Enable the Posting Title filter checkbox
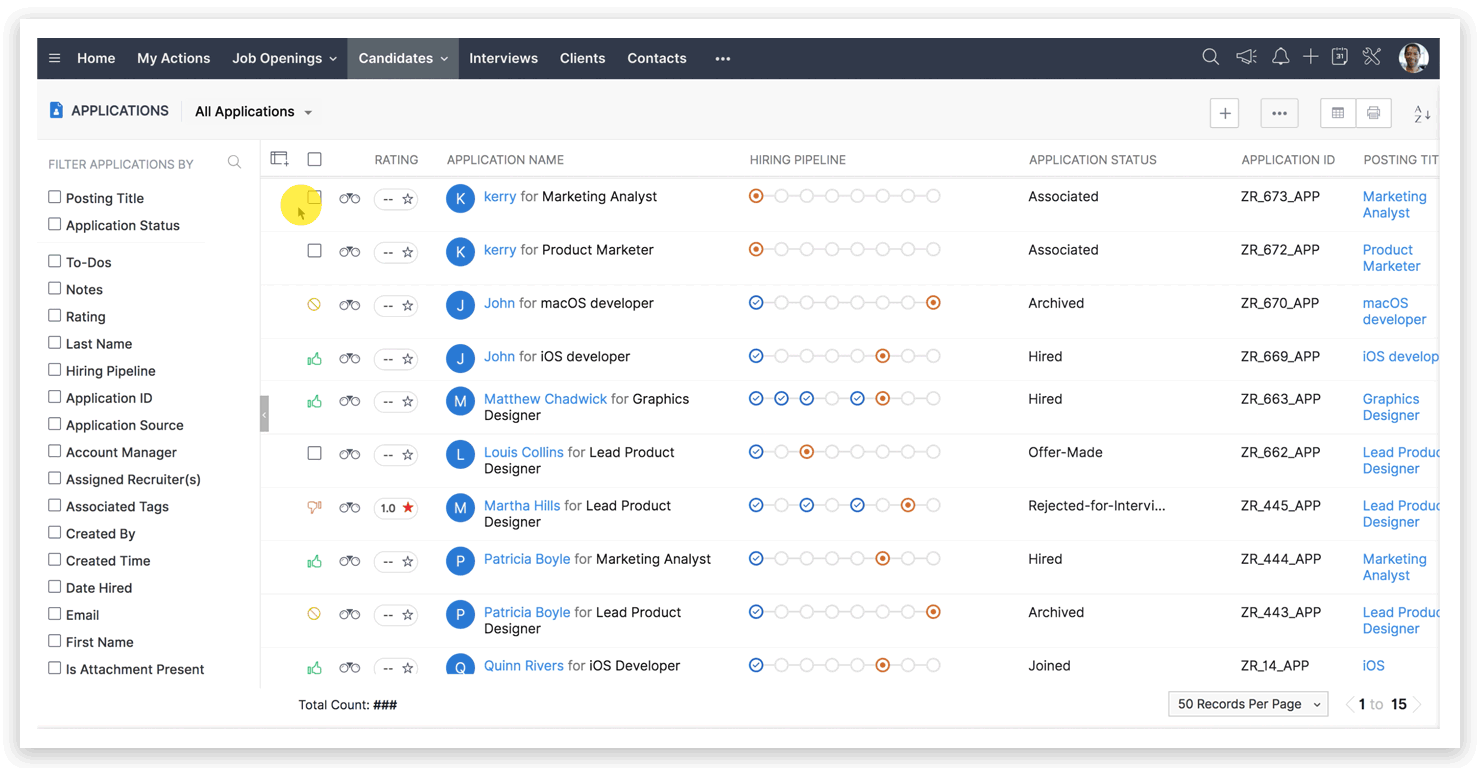 tap(55, 198)
